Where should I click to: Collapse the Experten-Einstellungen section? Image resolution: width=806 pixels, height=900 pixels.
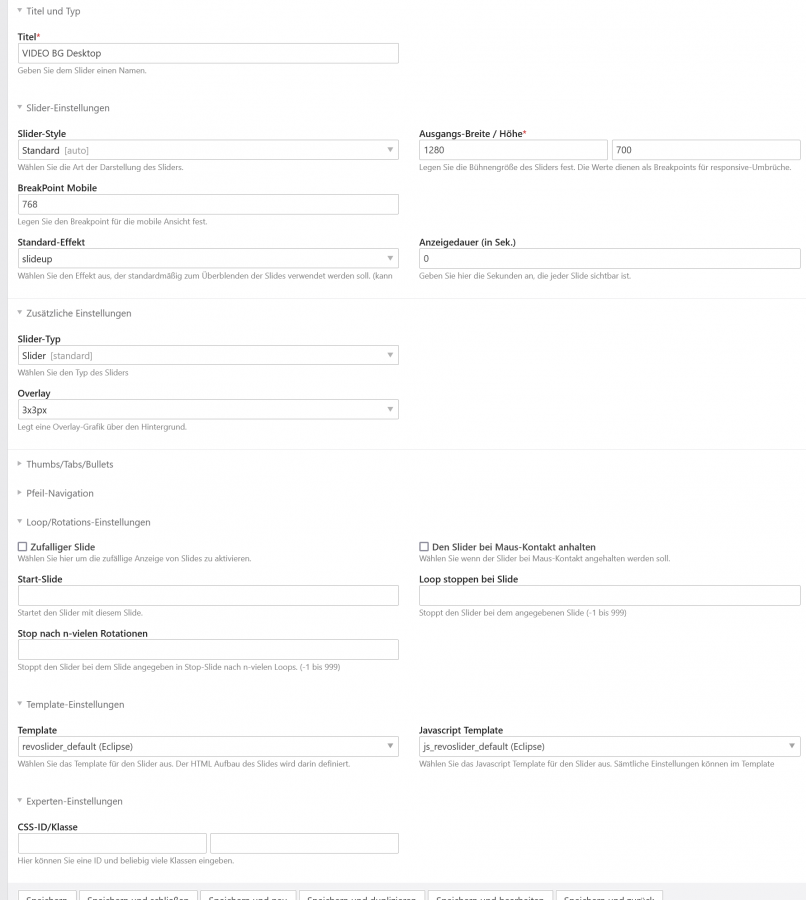(74, 801)
